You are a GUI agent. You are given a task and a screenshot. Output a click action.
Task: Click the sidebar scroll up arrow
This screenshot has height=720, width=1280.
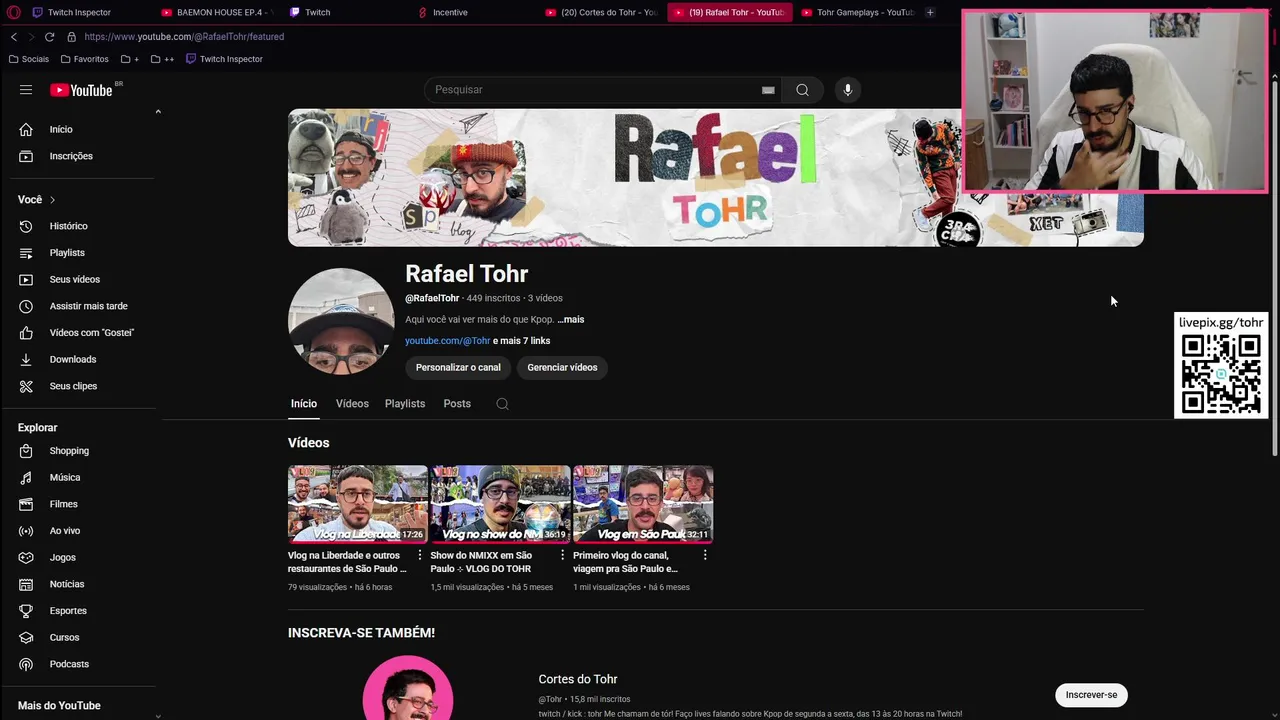158,112
